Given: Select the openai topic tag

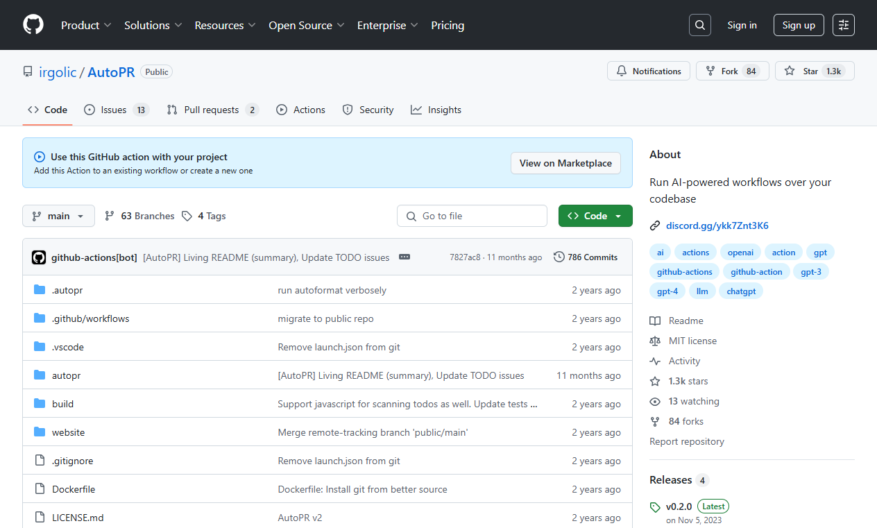Looking at the screenshot, I should point(740,252).
